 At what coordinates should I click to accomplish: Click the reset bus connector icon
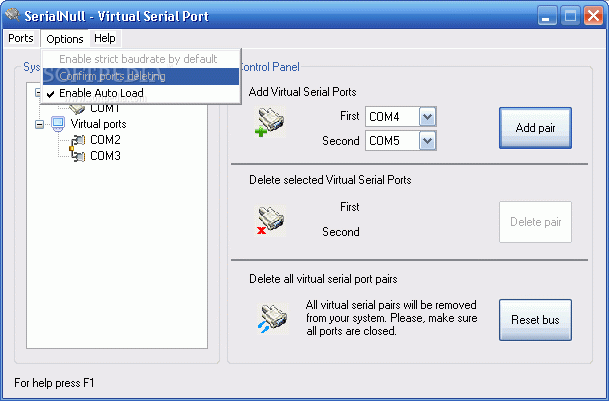(273, 319)
